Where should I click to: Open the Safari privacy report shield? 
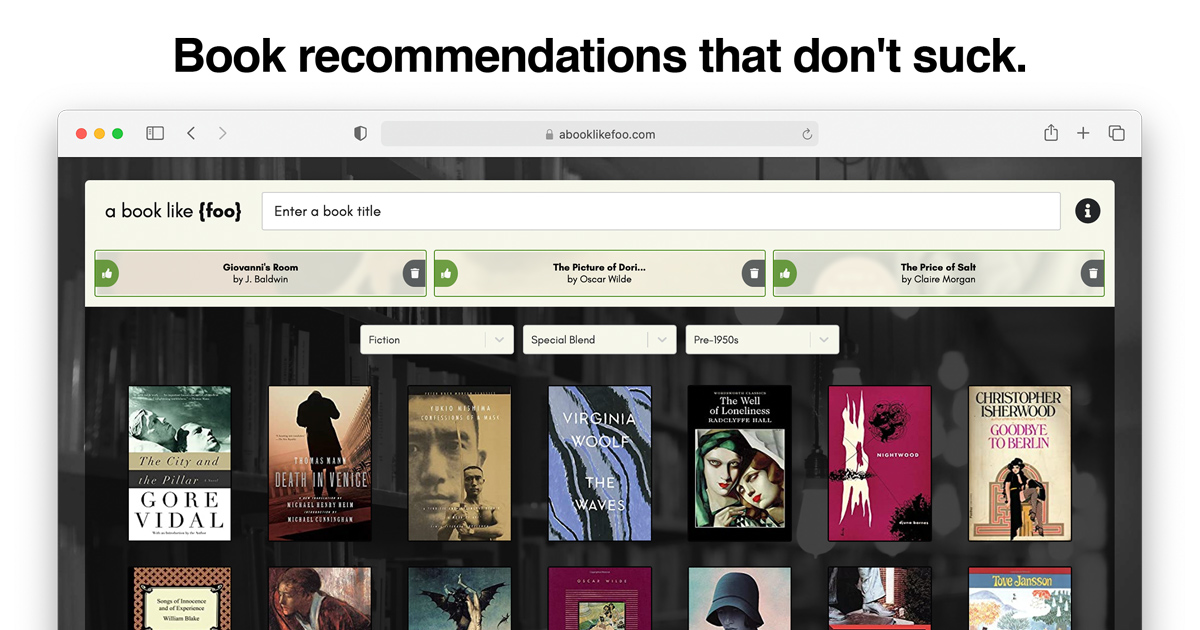[x=361, y=133]
